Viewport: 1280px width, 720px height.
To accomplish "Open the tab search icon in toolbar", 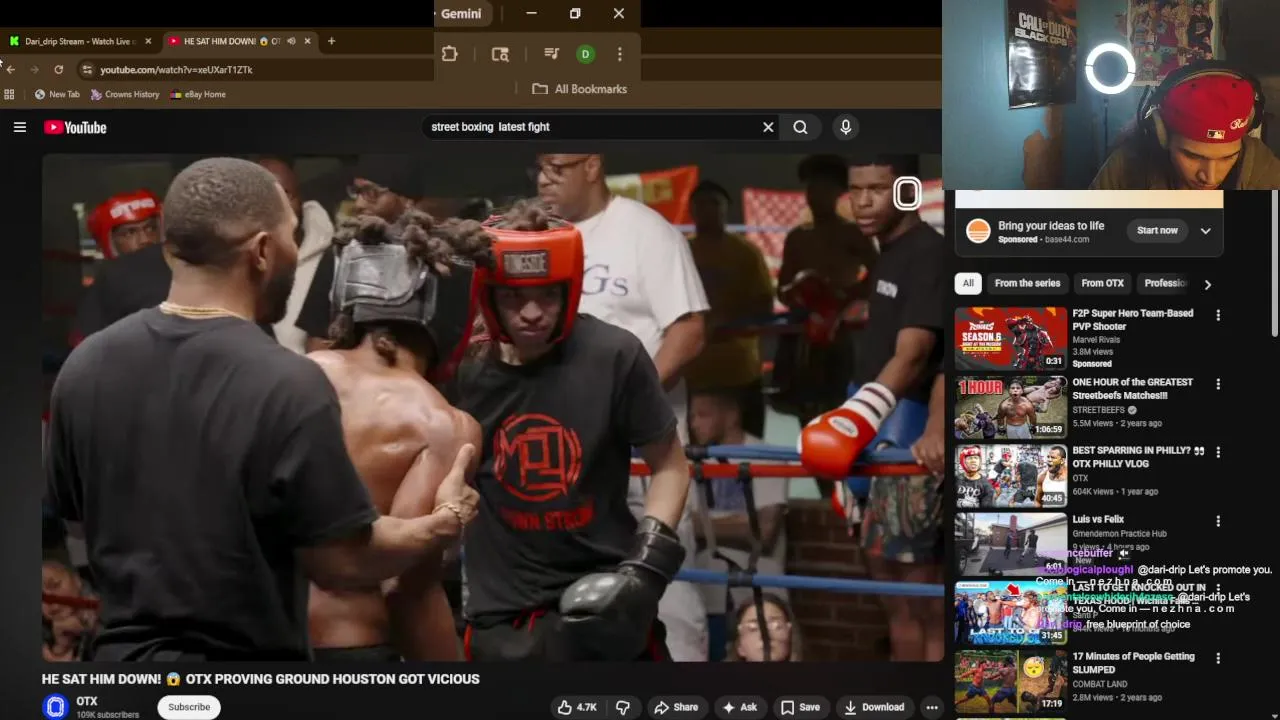I will coord(500,54).
